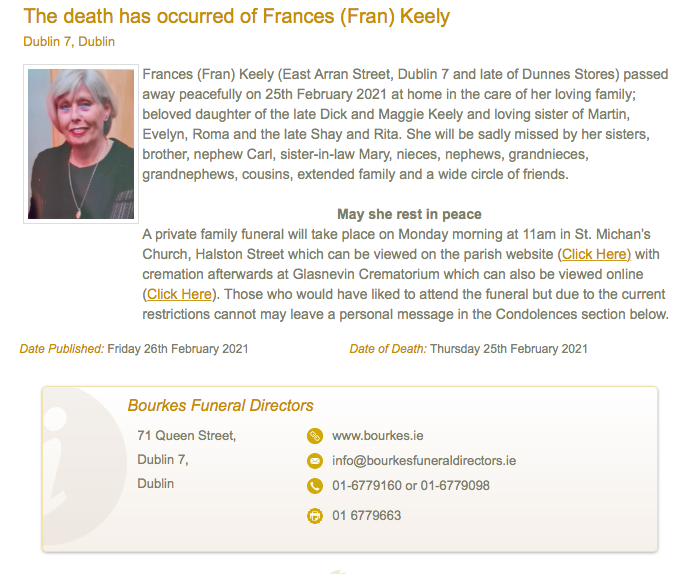Click the death notice title for Frances Keely
Viewport: 697px width, 574px height.
236,16
